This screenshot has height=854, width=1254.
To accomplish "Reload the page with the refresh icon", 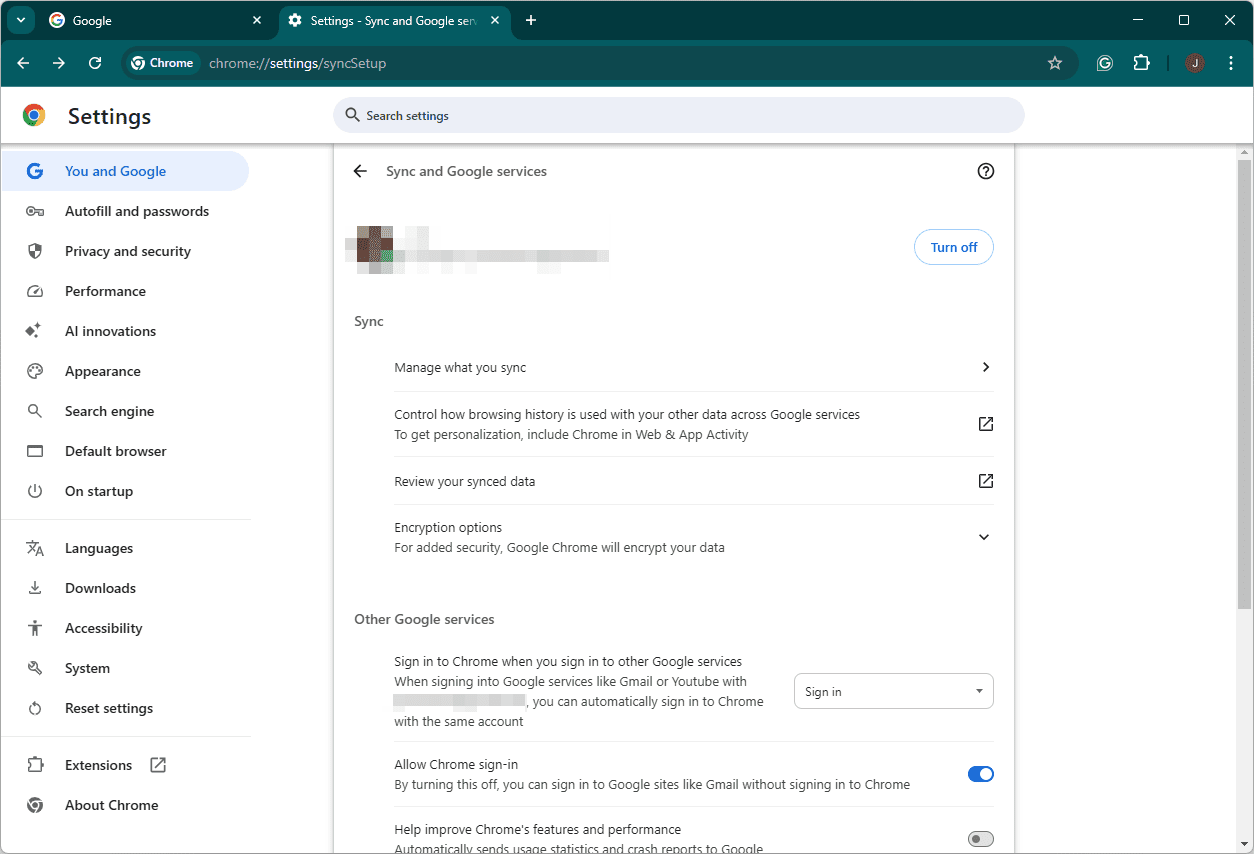I will point(95,63).
